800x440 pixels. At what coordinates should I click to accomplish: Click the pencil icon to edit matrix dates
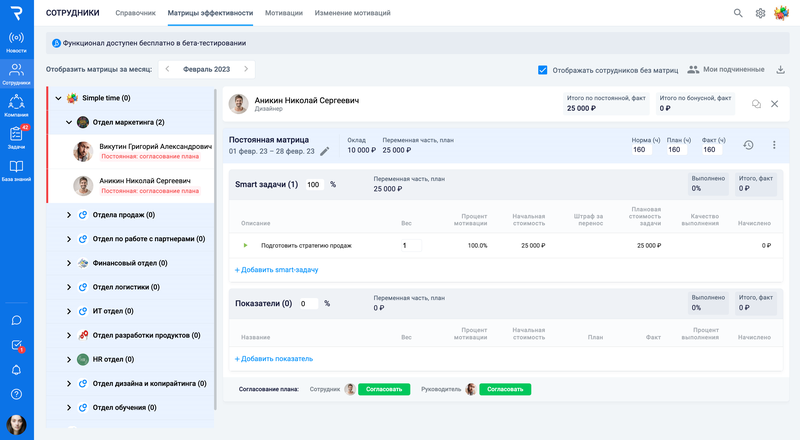(324, 151)
